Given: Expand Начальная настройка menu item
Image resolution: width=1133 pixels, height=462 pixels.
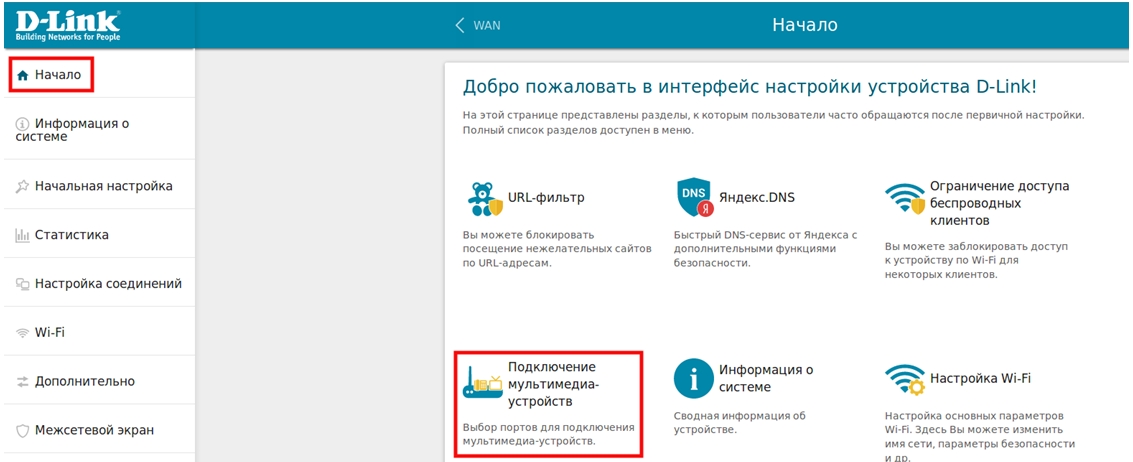Looking at the screenshot, I should tap(103, 186).
